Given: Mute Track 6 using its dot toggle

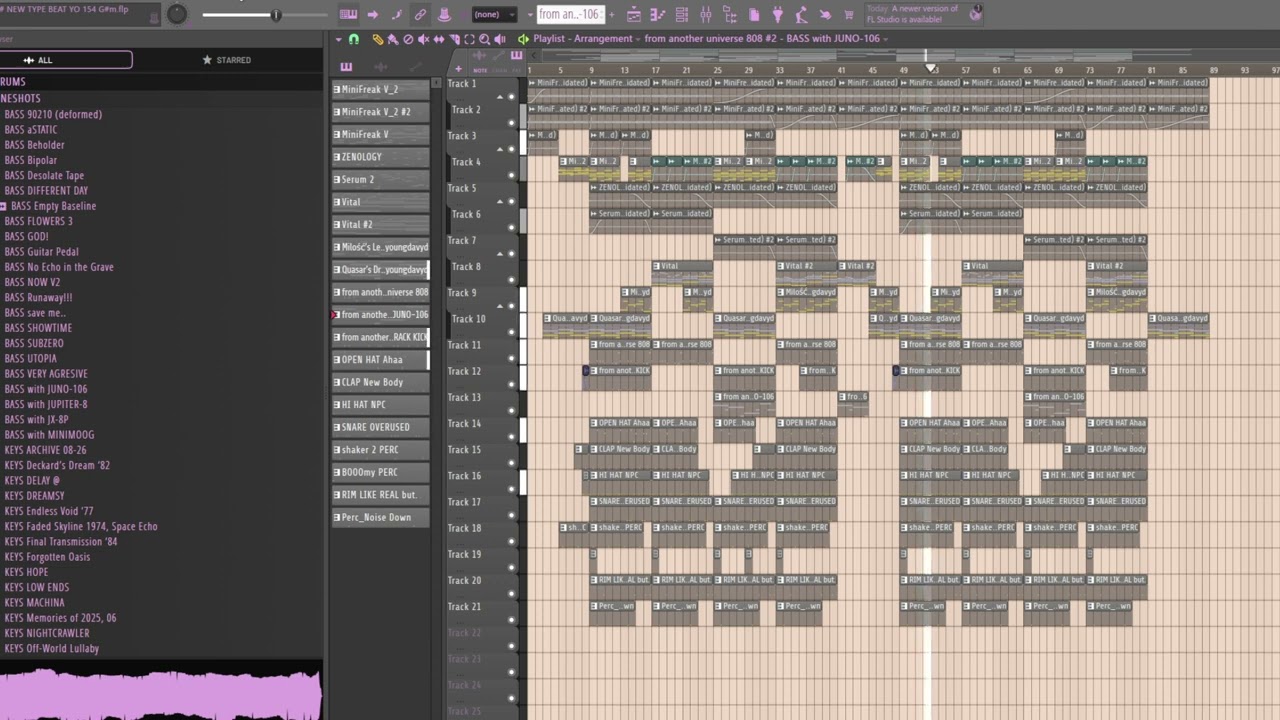Looking at the screenshot, I should (511, 227).
